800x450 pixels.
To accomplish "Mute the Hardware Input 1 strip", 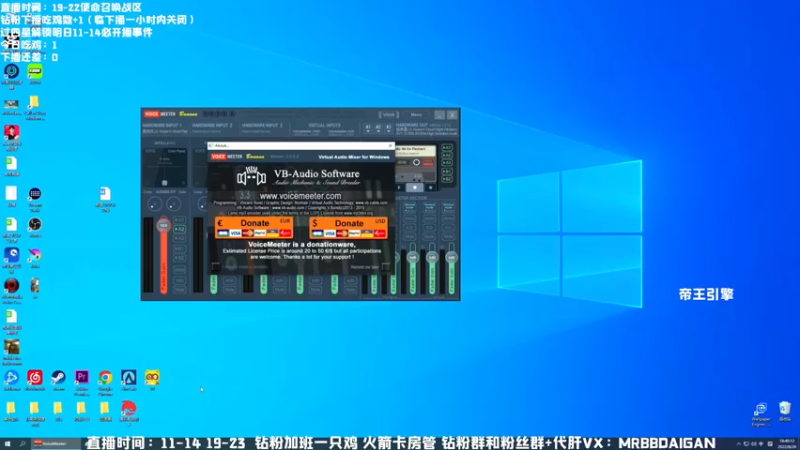I will [179, 289].
